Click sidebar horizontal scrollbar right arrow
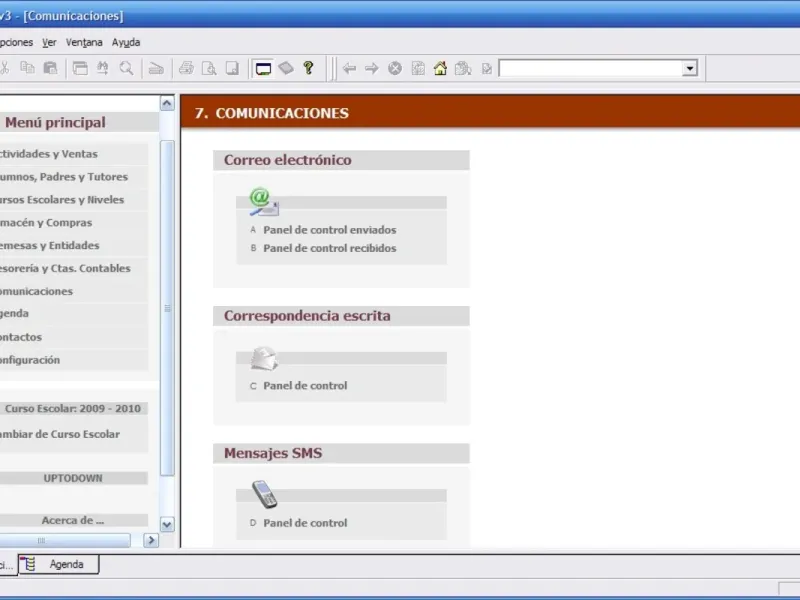 pos(151,540)
